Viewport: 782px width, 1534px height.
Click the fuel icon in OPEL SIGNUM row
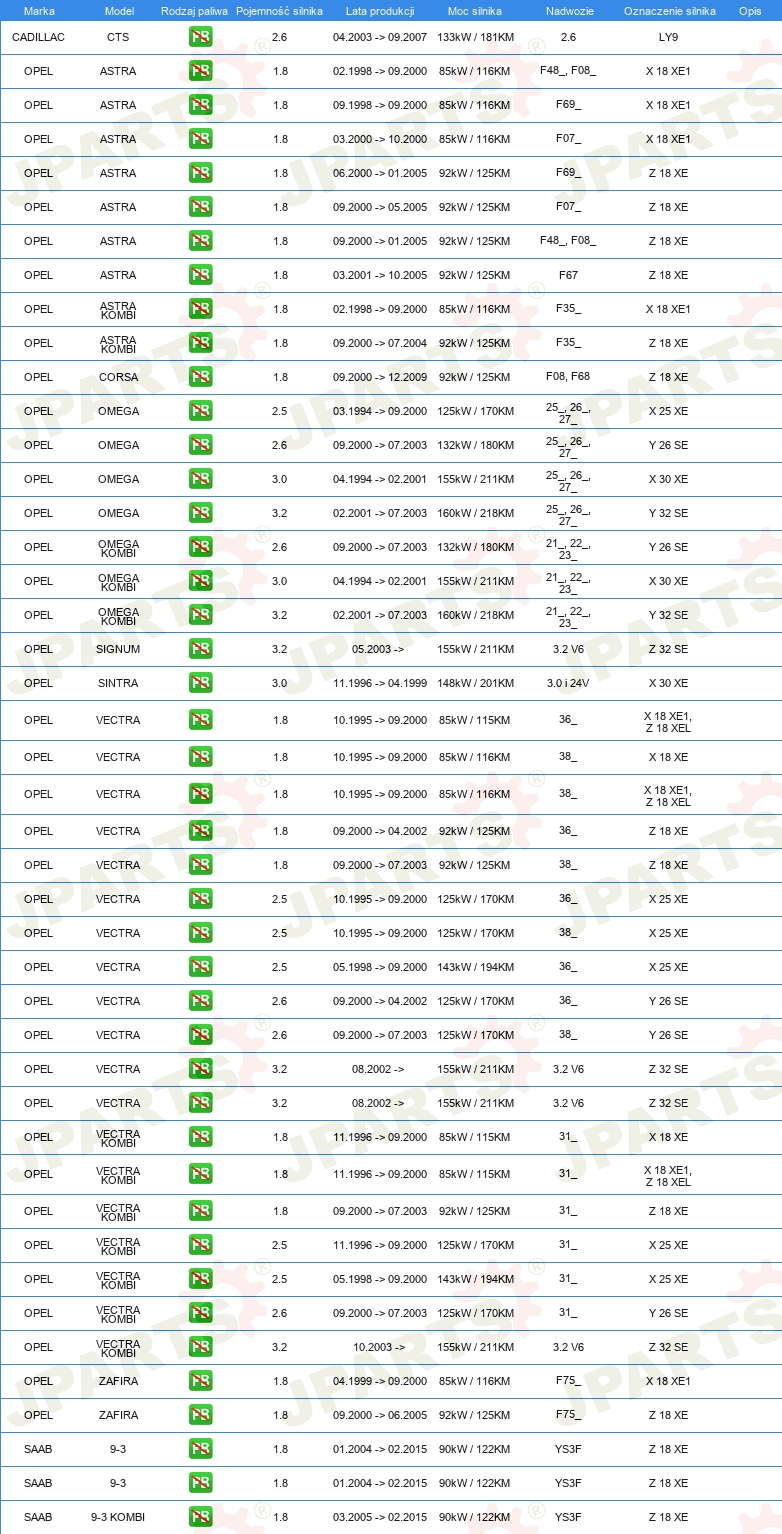click(x=200, y=649)
